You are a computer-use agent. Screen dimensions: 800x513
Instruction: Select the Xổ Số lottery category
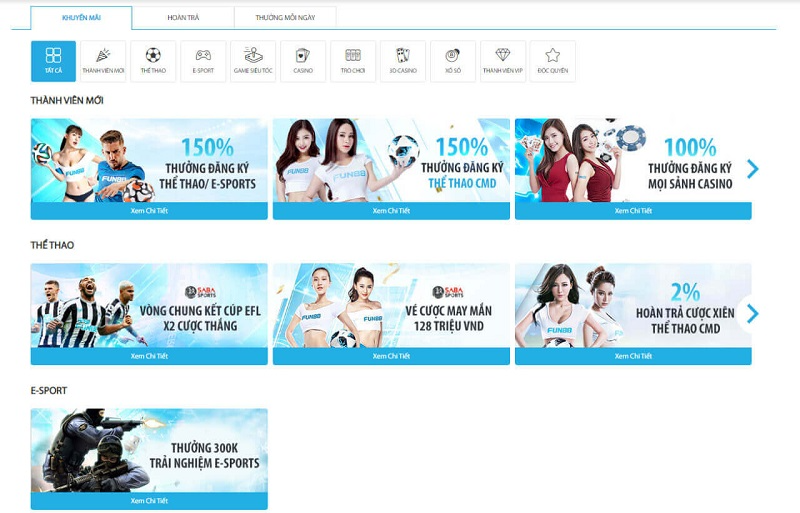pos(453,61)
